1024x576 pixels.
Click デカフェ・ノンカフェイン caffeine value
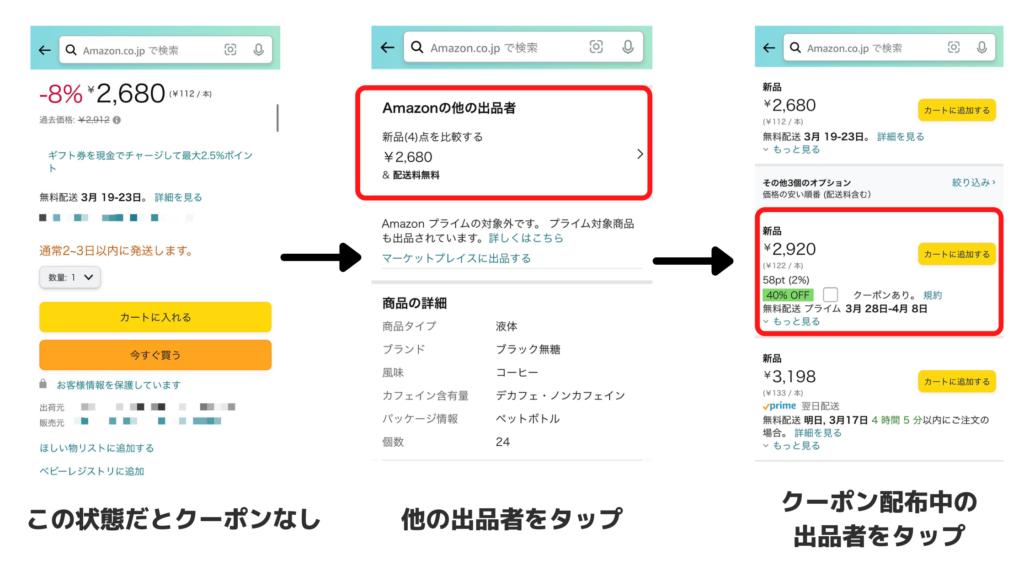(x=560, y=396)
